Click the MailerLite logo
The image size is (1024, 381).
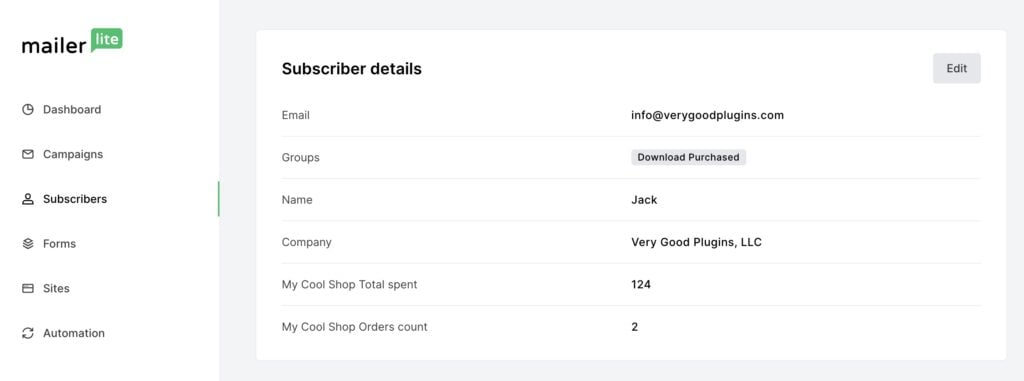(x=72, y=41)
